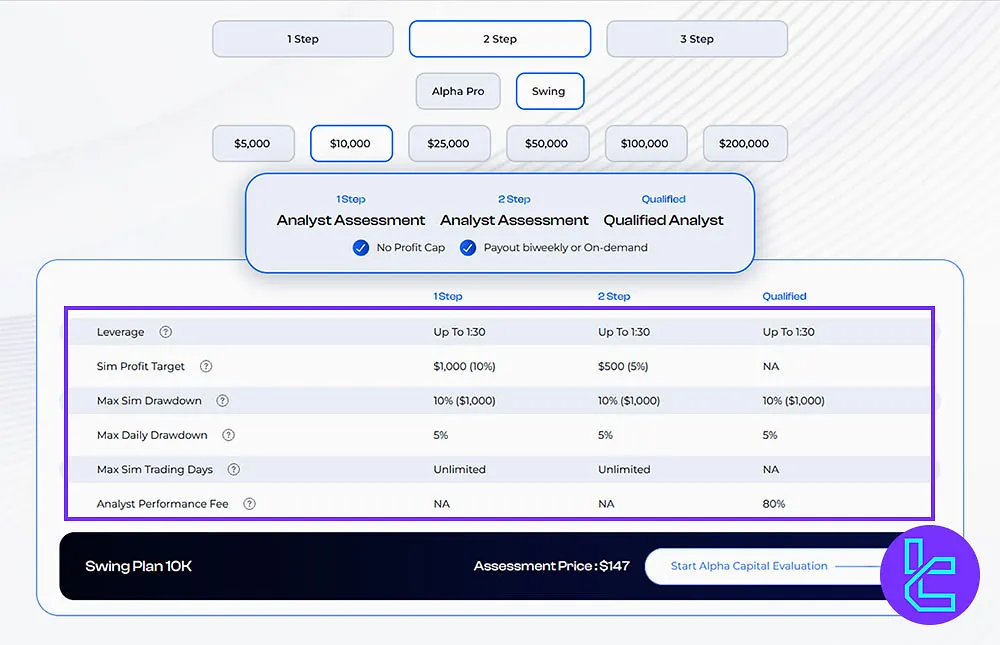Click the Sim Profit Target label
This screenshot has width=1000, height=645.
click(140, 366)
